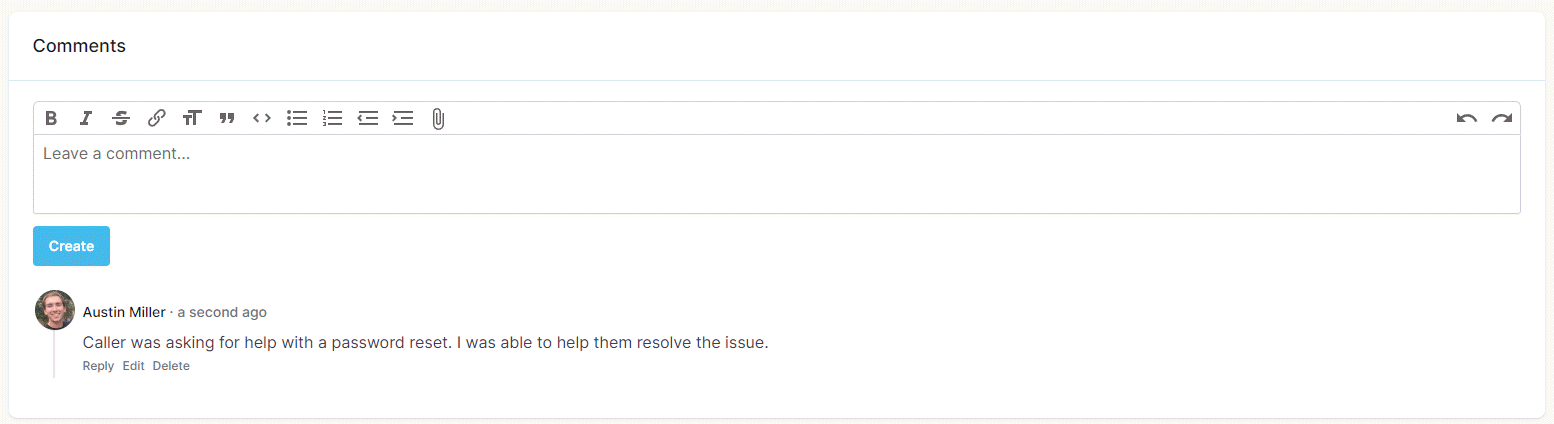Redo the last editor change
The width and height of the screenshot is (1554, 424).
click(x=1501, y=118)
